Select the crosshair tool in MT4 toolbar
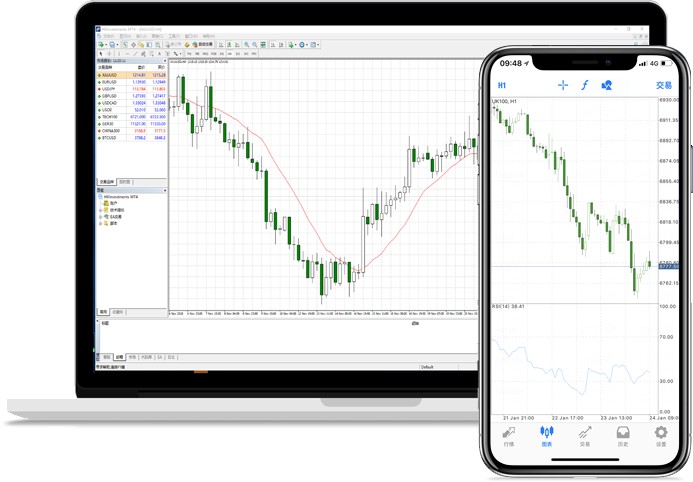The height and width of the screenshot is (482, 693). [x=109, y=53]
